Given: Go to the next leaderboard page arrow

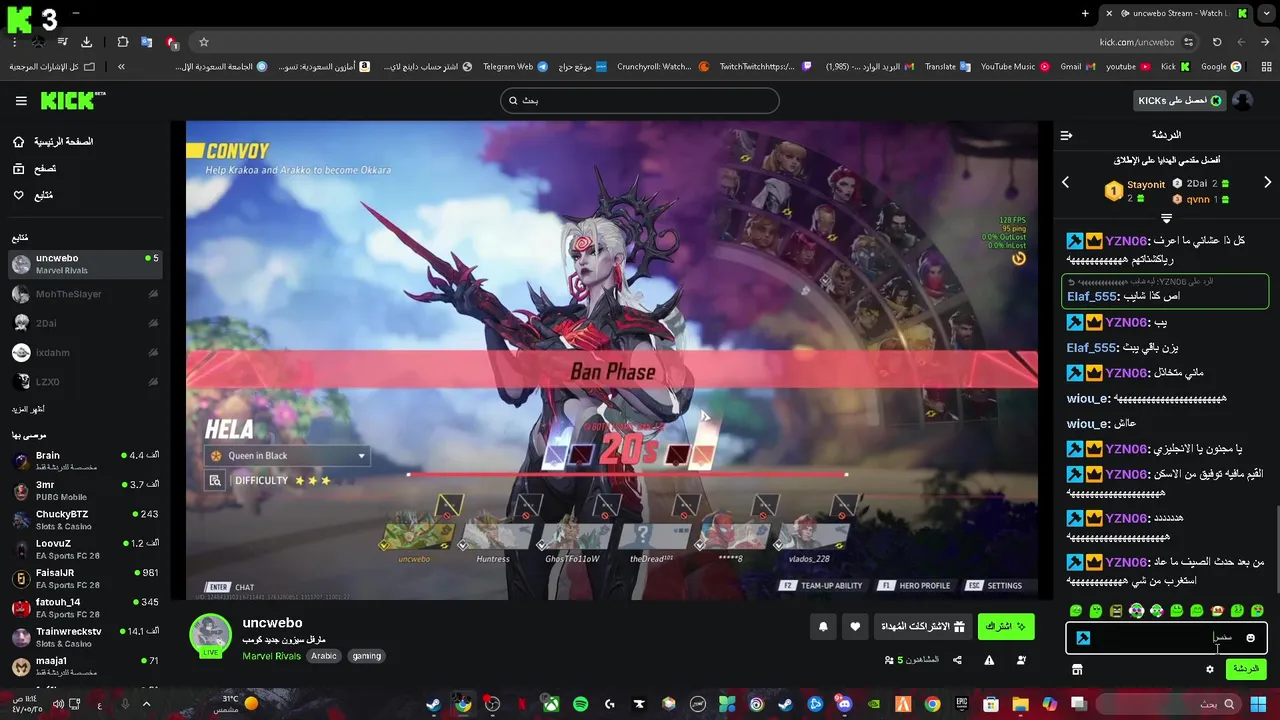Looking at the screenshot, I should coord(1267,182).
